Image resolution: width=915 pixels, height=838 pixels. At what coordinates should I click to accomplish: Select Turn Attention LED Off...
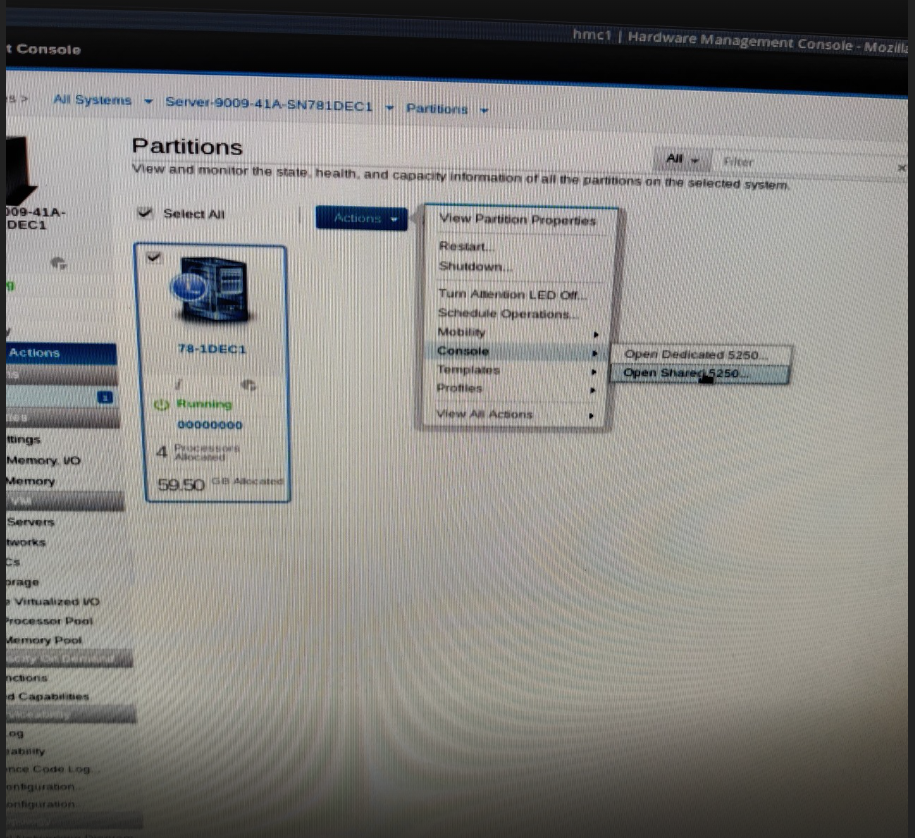[x=512, y=294]
